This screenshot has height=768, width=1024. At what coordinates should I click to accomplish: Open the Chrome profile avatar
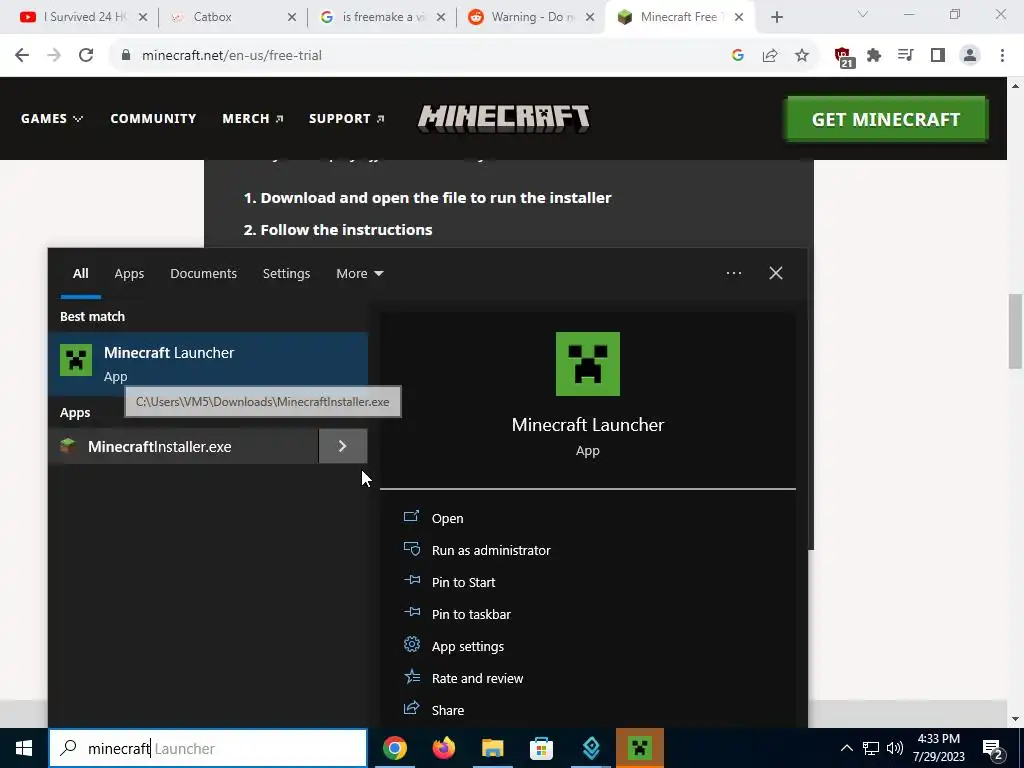pos(970,56)
